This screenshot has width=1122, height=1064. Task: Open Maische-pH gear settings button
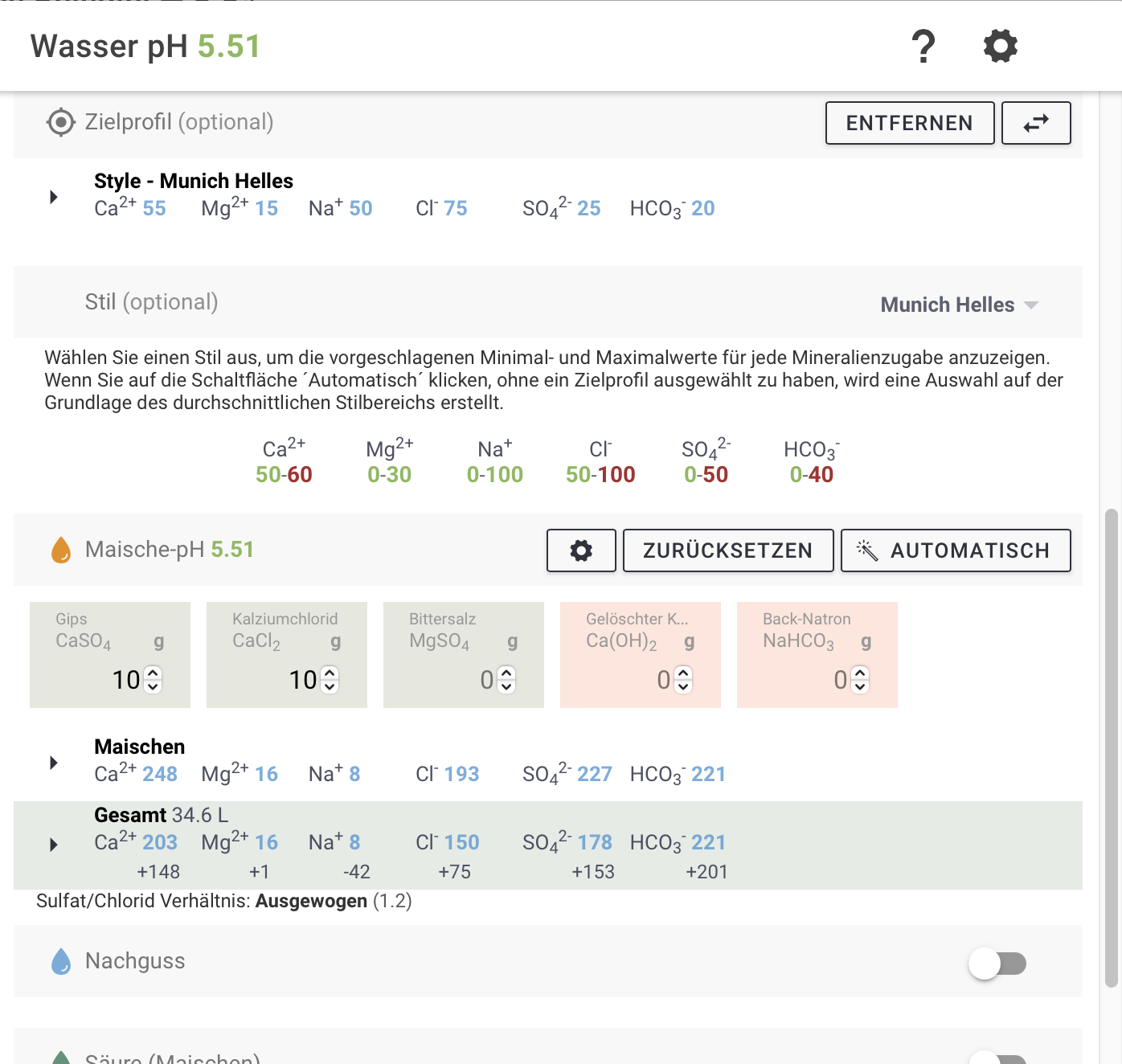pos(581,550)
